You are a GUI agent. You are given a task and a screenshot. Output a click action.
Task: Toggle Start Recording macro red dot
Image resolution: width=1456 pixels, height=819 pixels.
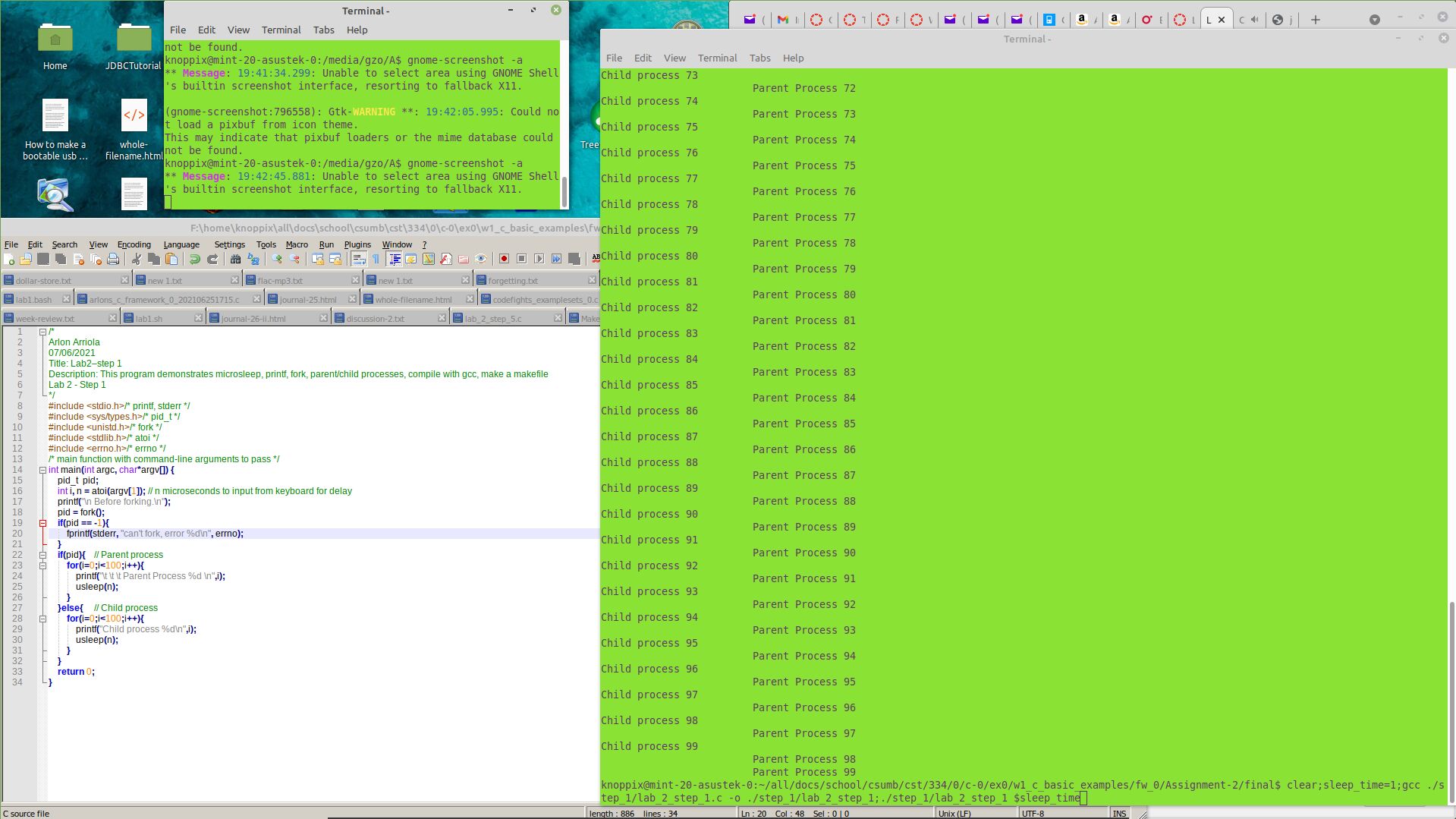(x=504, y=260)
